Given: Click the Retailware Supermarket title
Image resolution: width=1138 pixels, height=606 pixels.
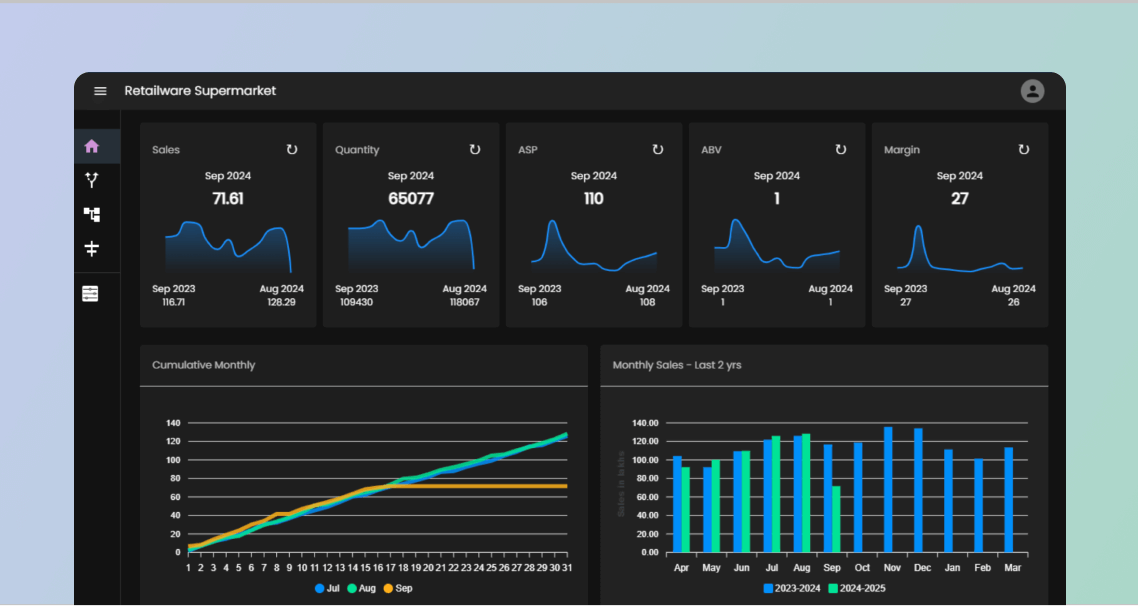Looking at the screenshot, I should [200, 91].
